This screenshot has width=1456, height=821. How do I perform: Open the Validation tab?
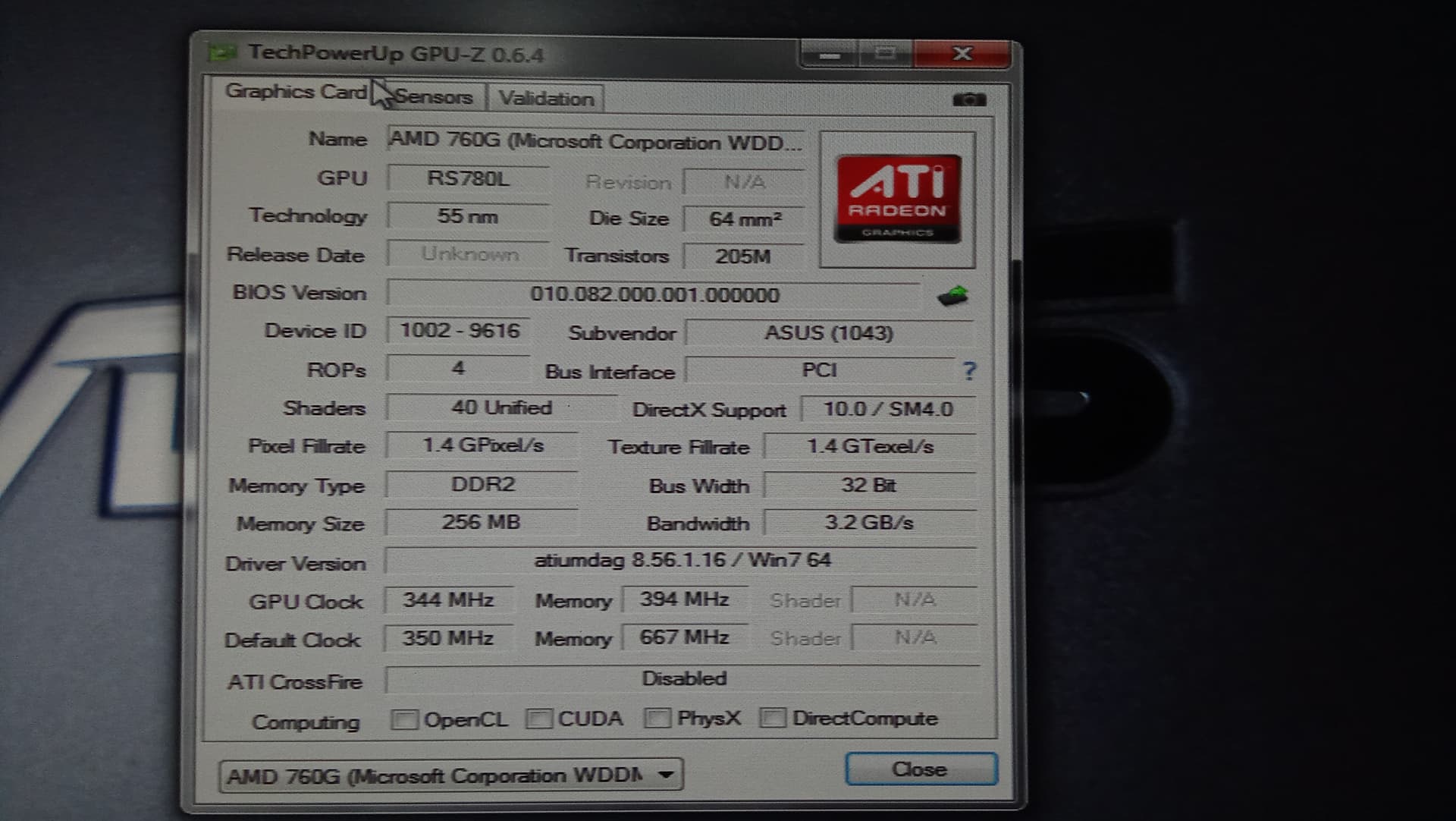coord(546,99)
